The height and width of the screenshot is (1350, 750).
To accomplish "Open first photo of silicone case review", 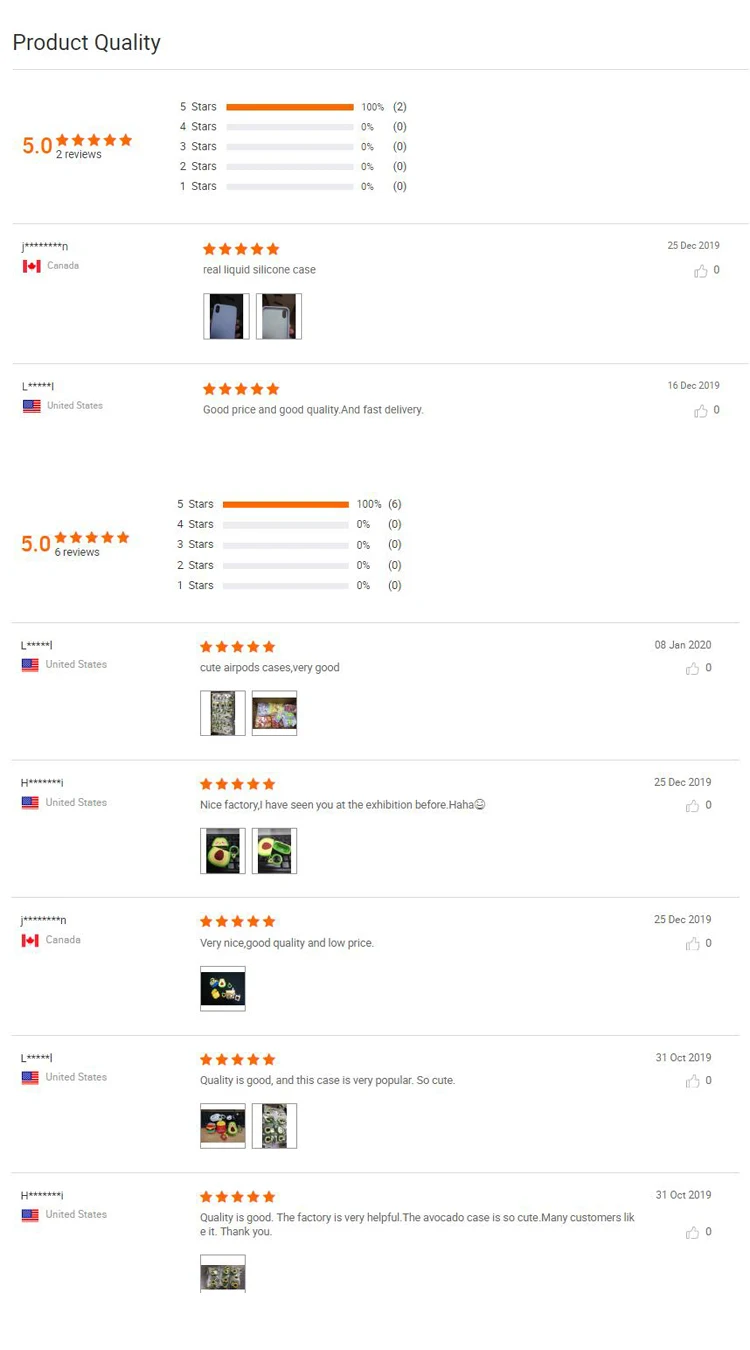I will 226,316.
